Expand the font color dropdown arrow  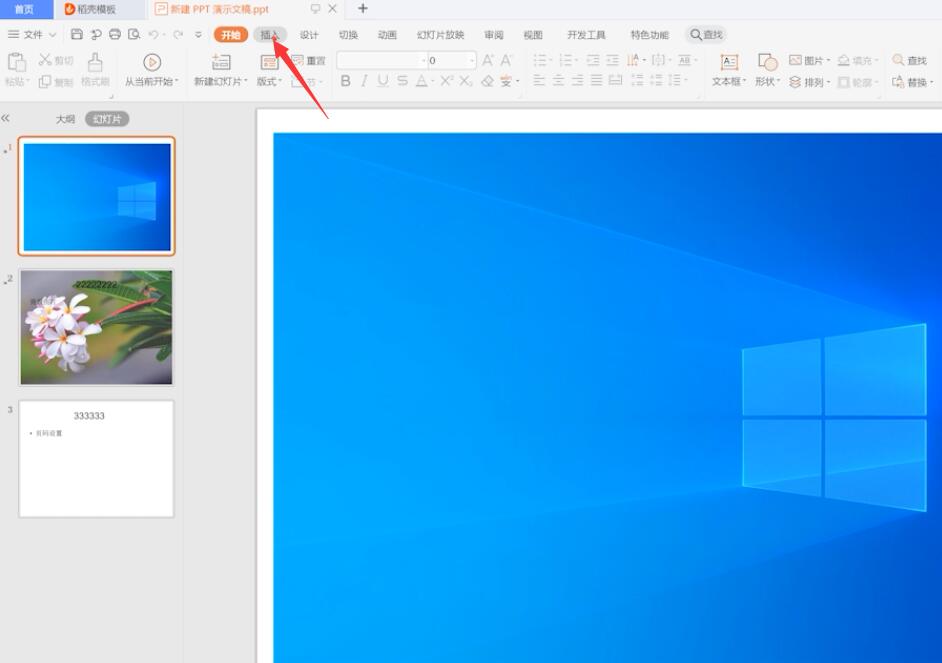pos(433,81)
